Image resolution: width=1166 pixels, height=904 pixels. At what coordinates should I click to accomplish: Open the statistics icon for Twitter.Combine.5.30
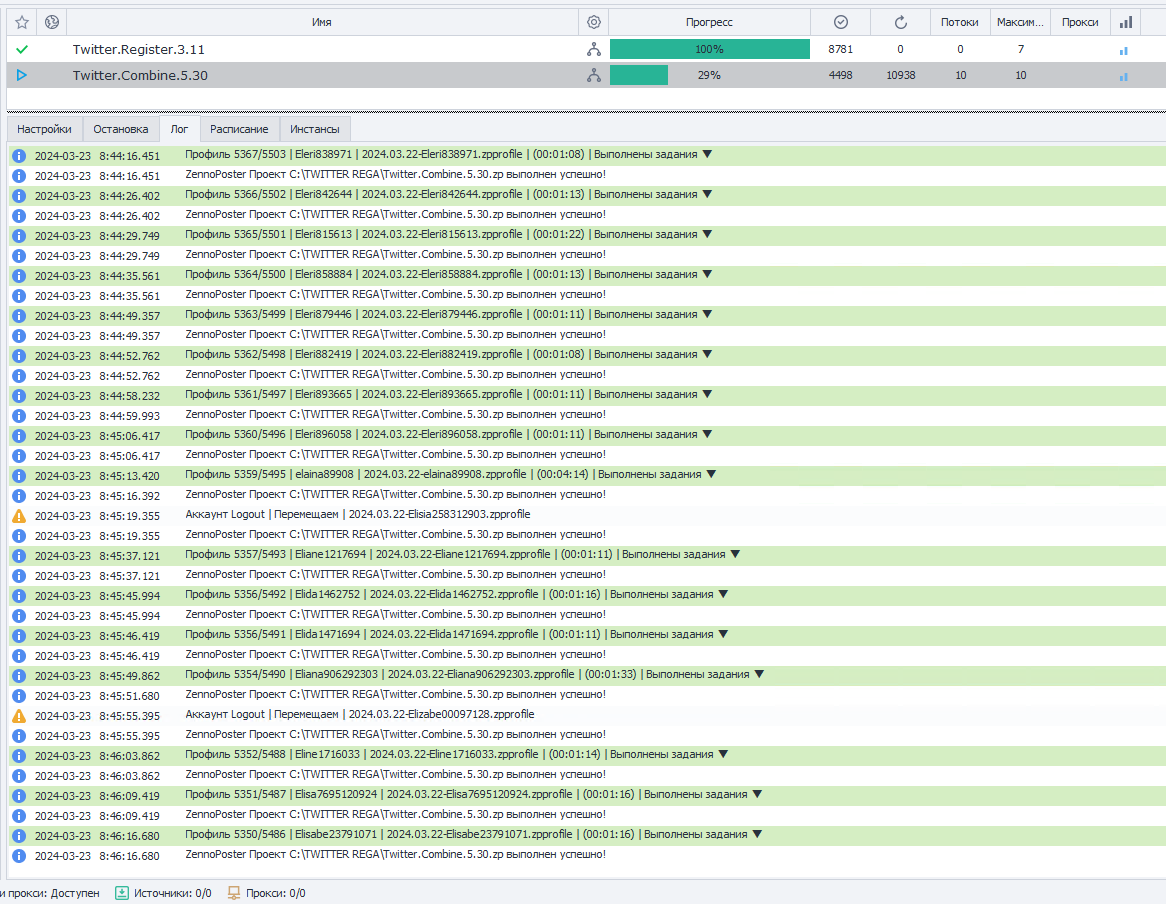(x=1123, y=76)
